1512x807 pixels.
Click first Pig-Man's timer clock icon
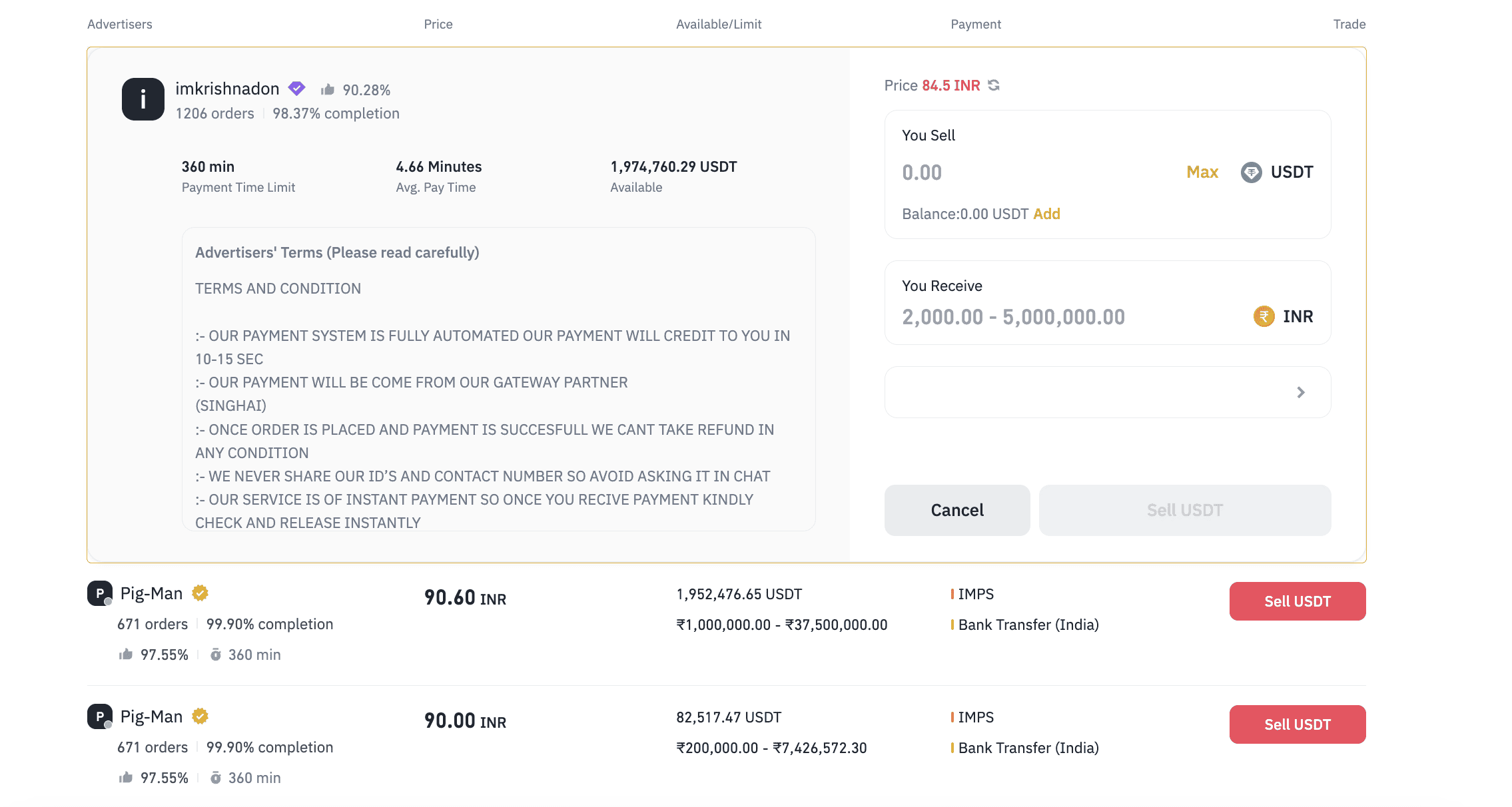(215, 655)
